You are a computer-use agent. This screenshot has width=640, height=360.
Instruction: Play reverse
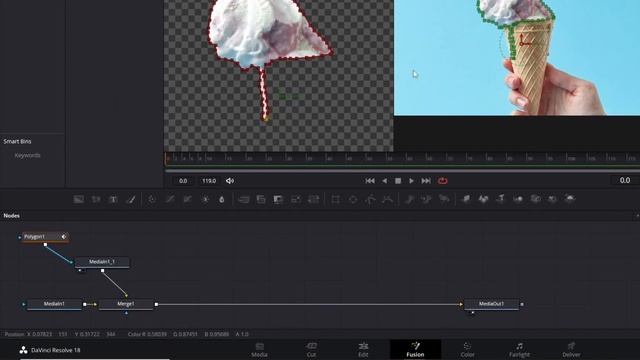coord(384,181)
